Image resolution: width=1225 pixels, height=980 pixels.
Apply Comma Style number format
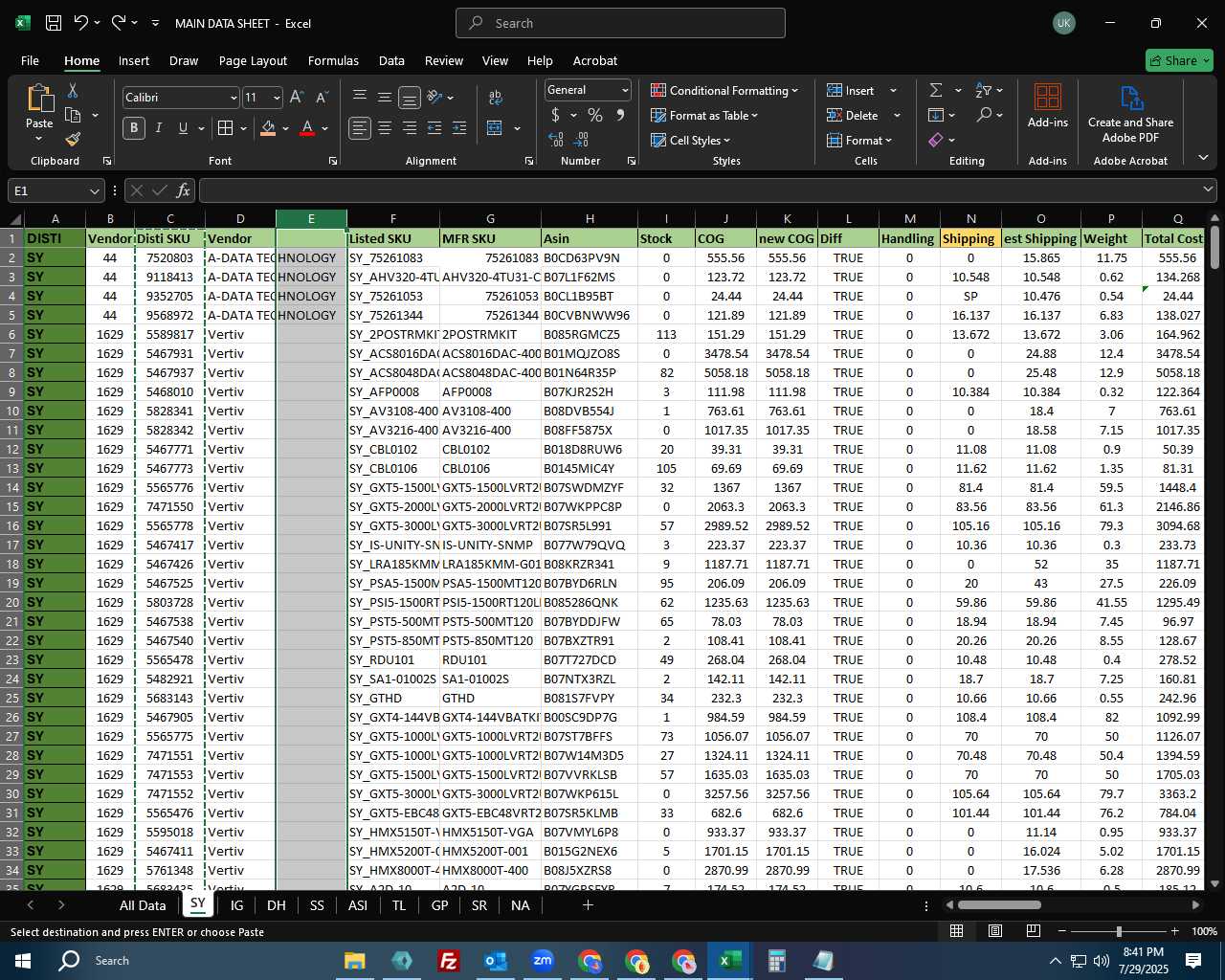(620, 115)
